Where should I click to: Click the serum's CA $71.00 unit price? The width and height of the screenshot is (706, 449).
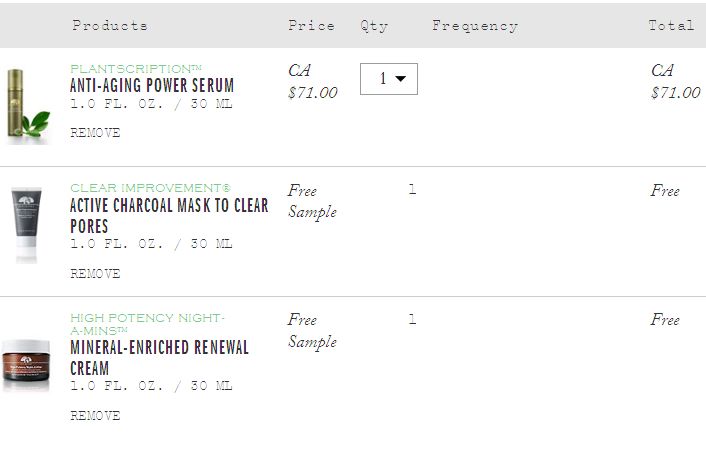312,82
